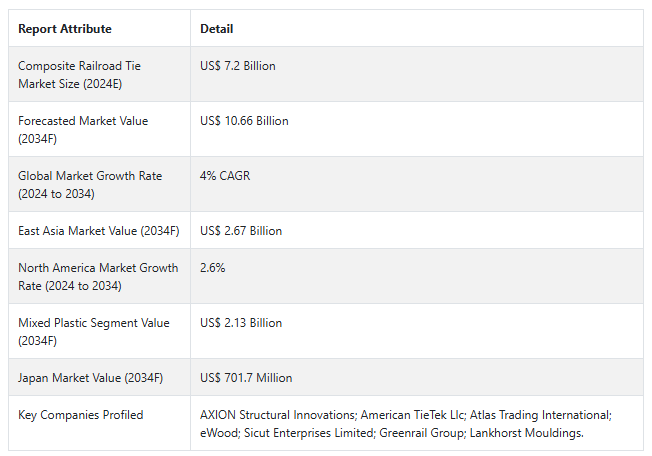Click the US$ 10.66 Billion value
Screen dimensions: 652x456
244,121
